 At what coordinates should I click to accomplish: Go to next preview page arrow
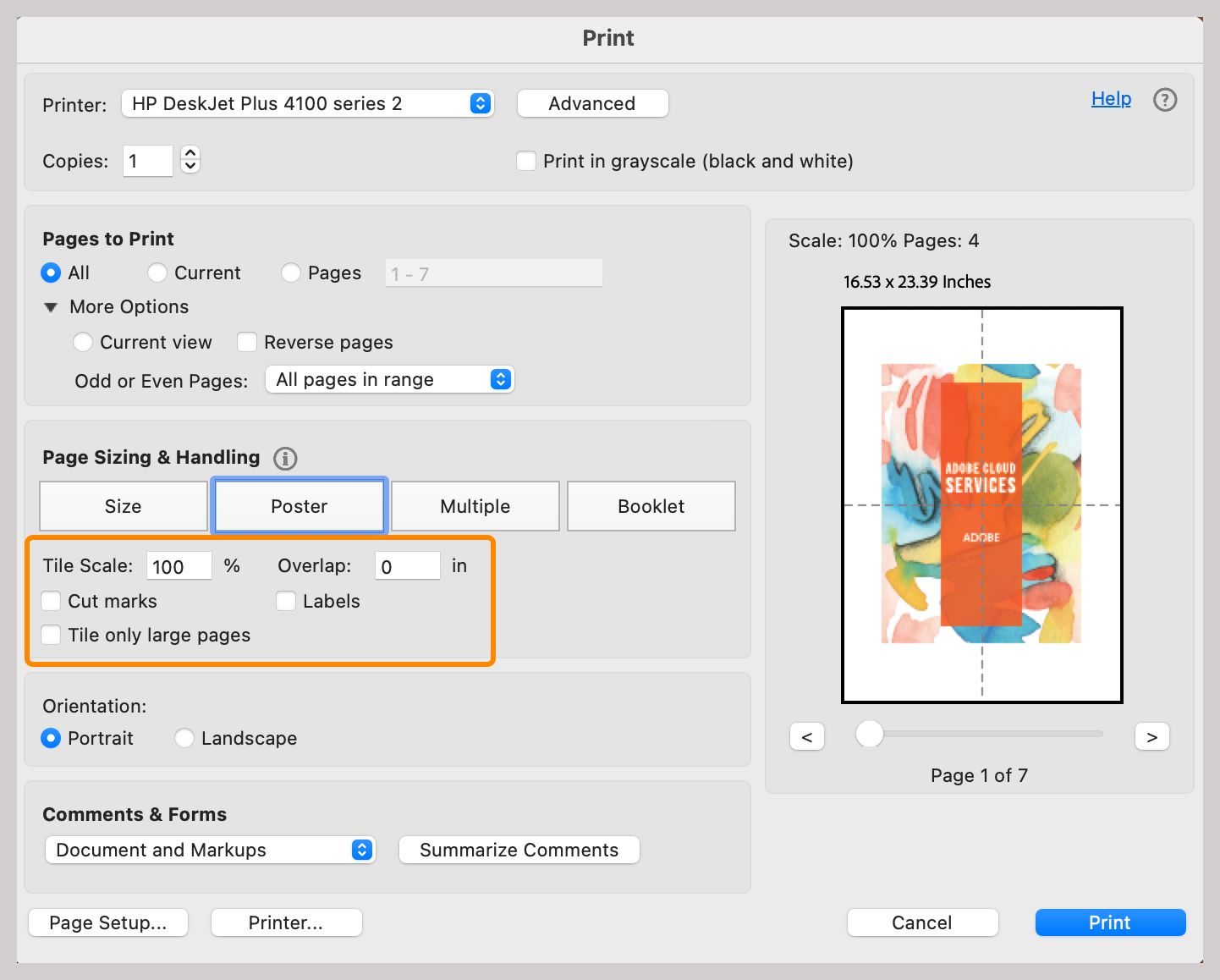coord(1151,736)
